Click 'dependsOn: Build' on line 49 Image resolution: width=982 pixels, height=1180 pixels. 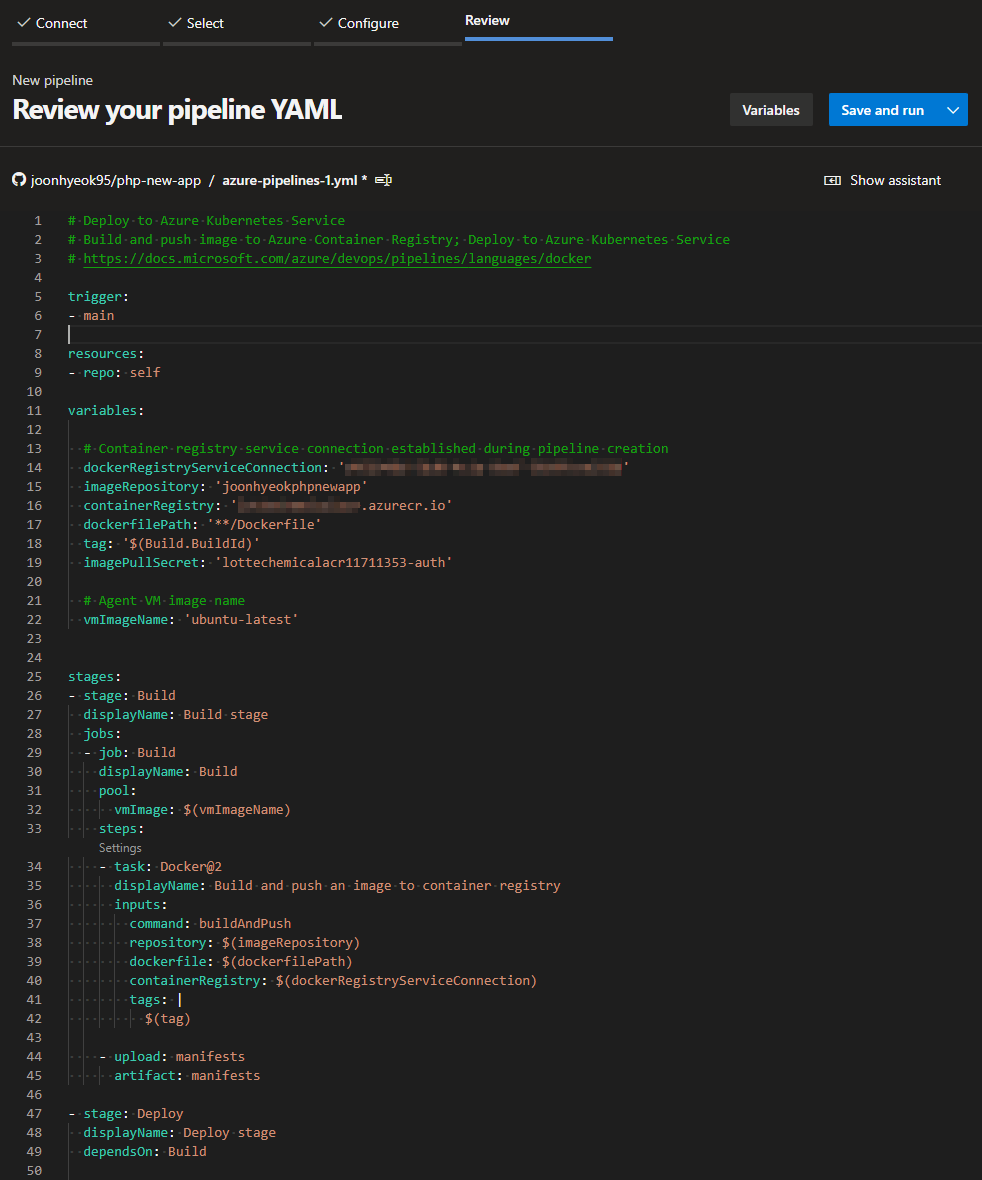(144, 1151)
